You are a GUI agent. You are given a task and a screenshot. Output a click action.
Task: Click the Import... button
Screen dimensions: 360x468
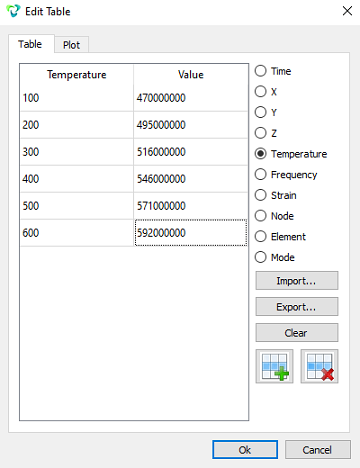[x=297, y=281]
